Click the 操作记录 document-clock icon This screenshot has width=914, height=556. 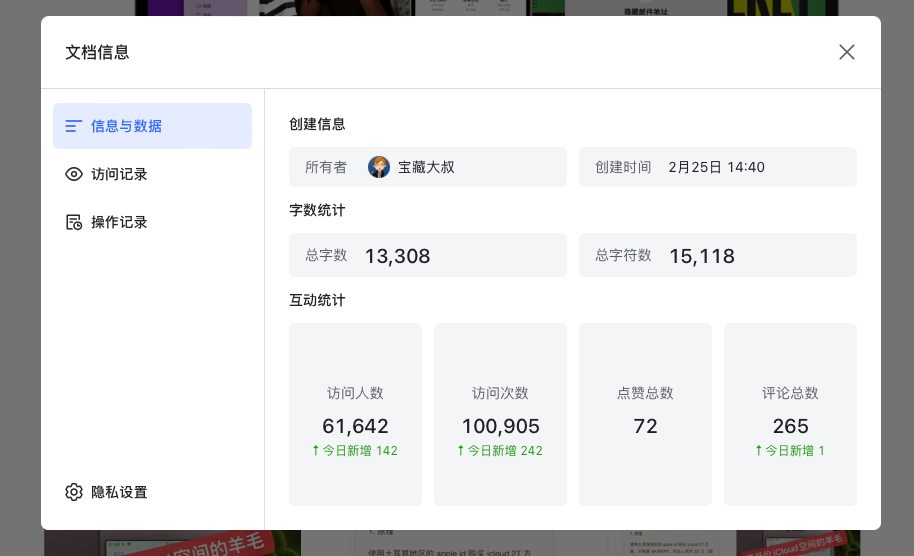(74, 222)
